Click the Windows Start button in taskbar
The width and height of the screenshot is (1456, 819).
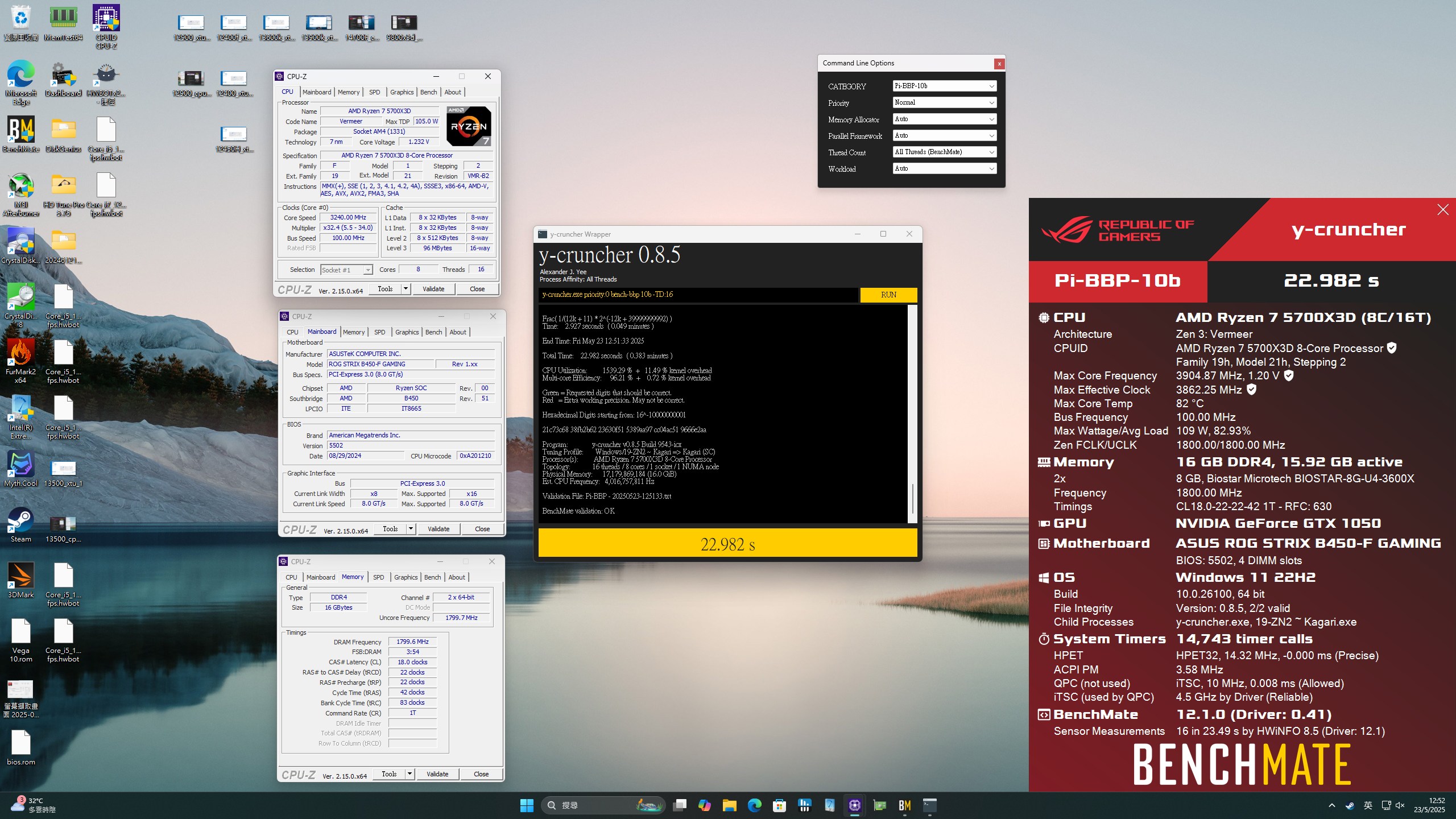[527, 805]
